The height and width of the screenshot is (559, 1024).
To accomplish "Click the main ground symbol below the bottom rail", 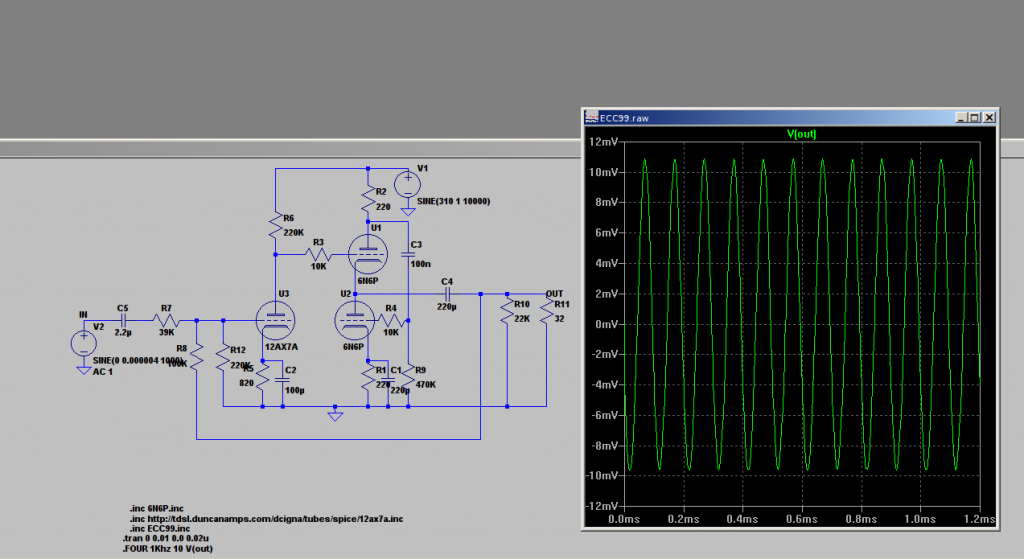I will [335, 415].
